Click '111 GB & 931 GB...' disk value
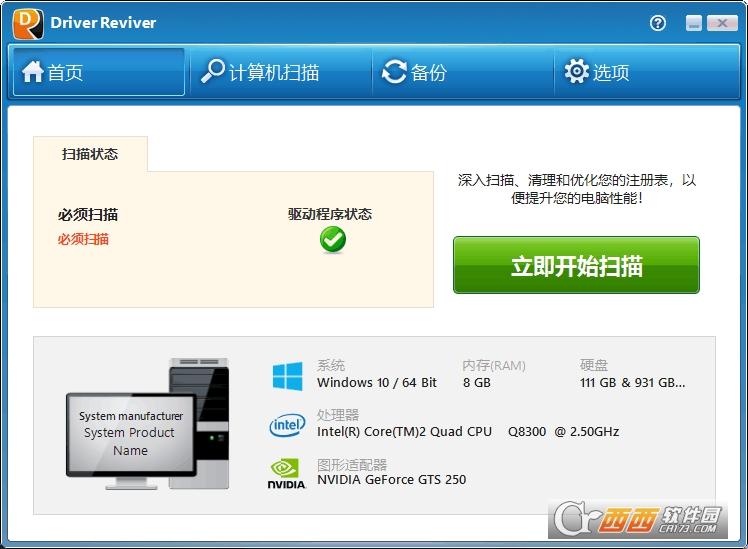Image resolution: width=748 pixels, height=549 pixels. [x=632, y=383]
